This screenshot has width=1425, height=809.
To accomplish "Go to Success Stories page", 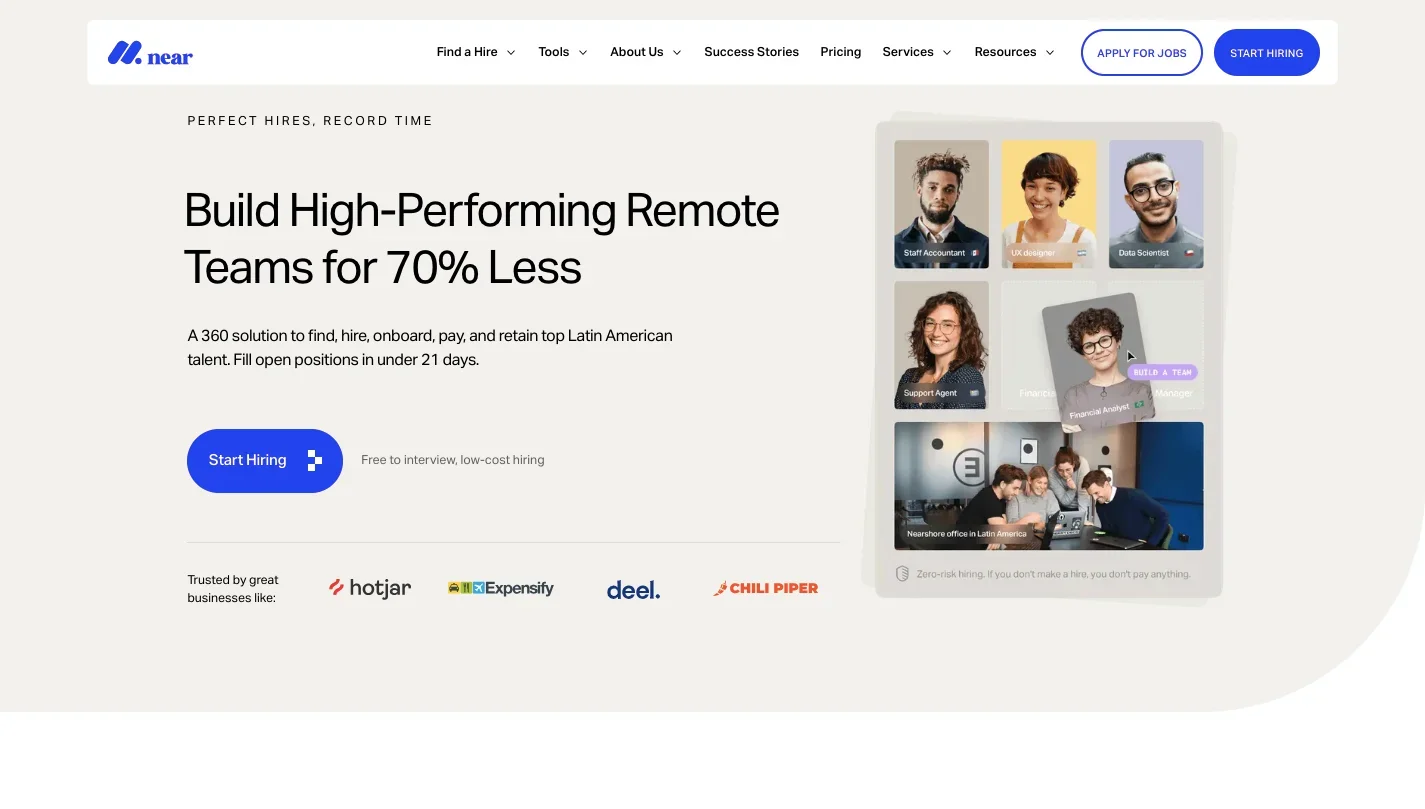I will click(751, 52).
